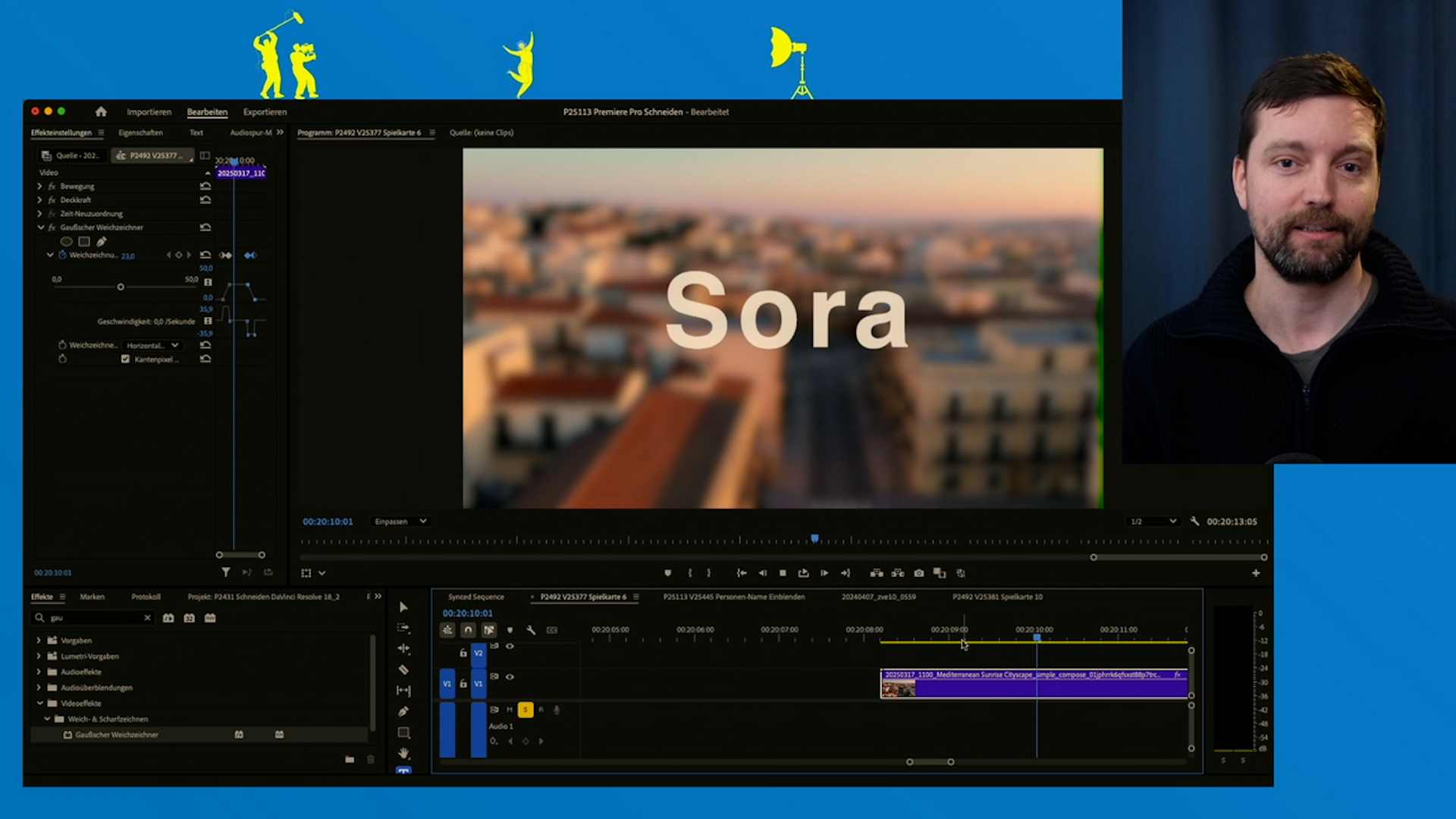Select the Track Select Forward tool

[403, 628]
